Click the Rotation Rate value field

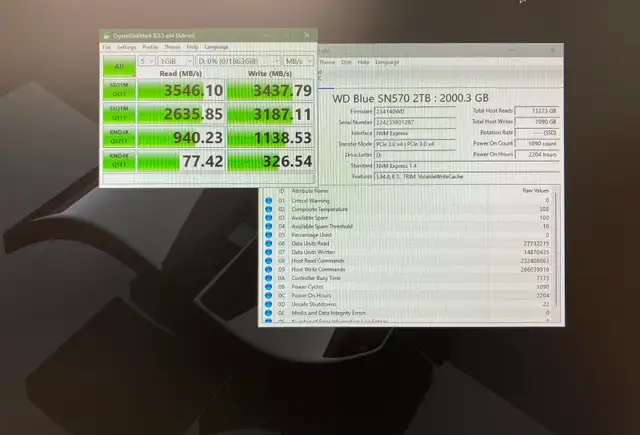(537, 133)
